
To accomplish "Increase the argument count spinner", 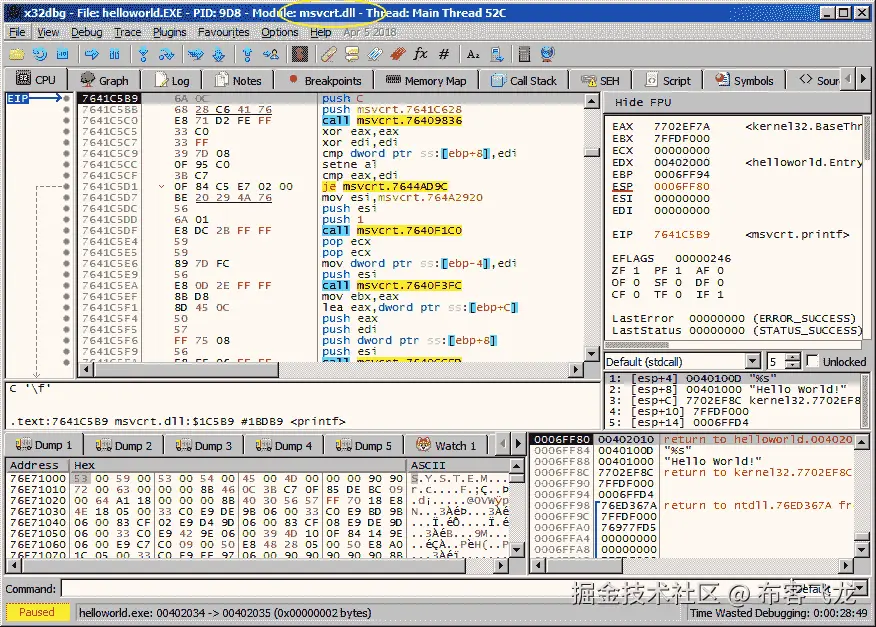I will point(793,357).
